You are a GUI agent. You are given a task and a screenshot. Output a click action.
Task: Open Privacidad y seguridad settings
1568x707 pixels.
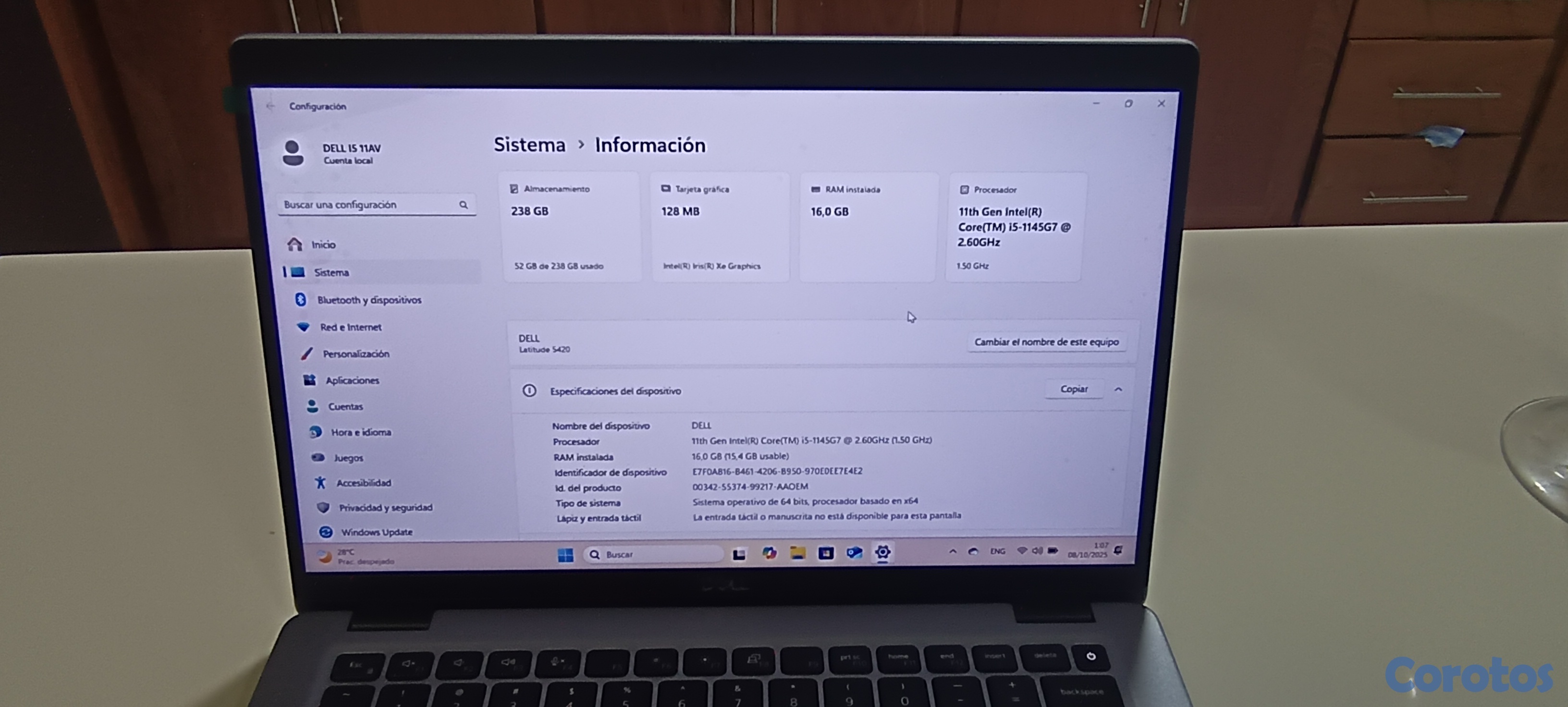point(385,507)
